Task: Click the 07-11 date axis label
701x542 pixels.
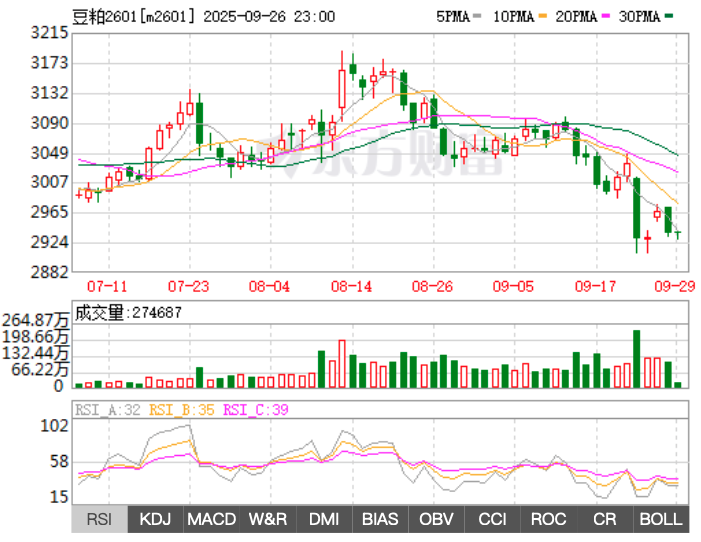Action: tap(107, 286)
